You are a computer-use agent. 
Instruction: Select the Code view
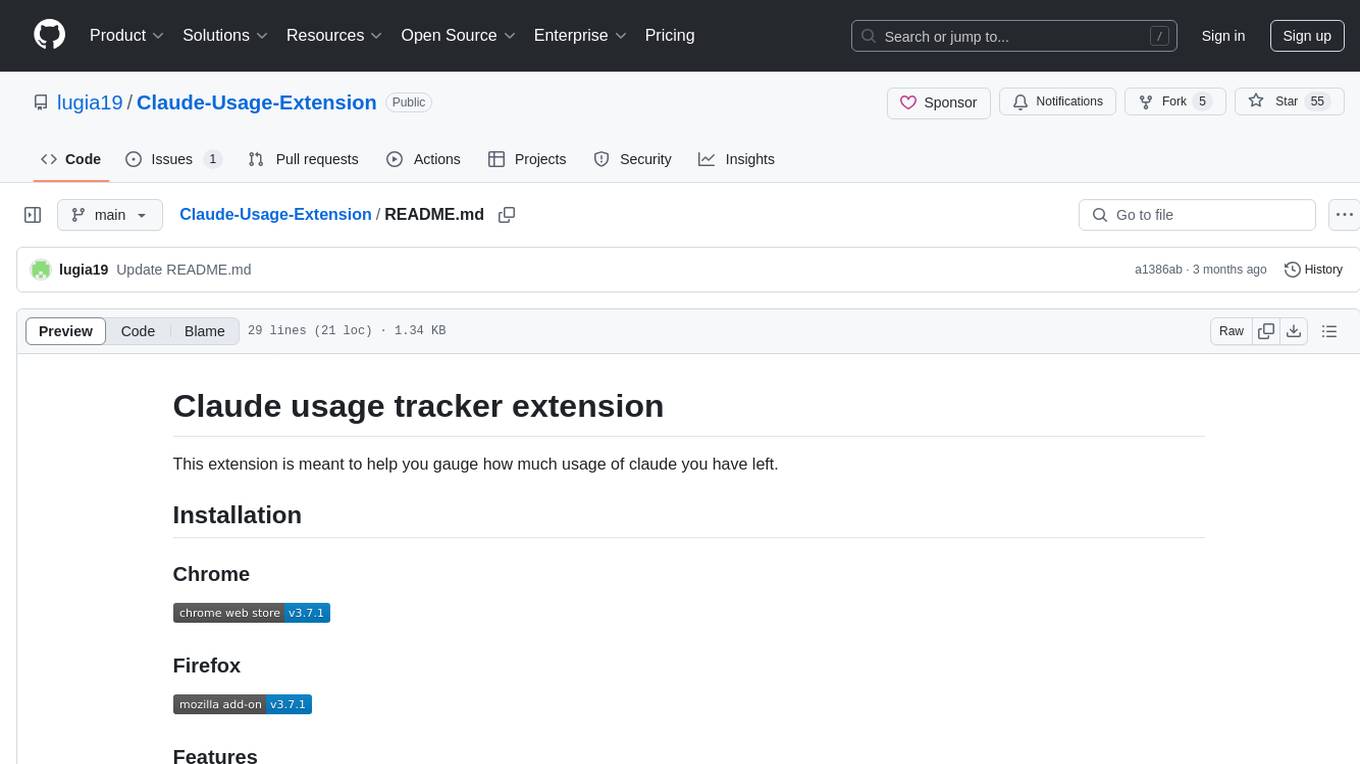pyautogui.click(x=138, y=331)
